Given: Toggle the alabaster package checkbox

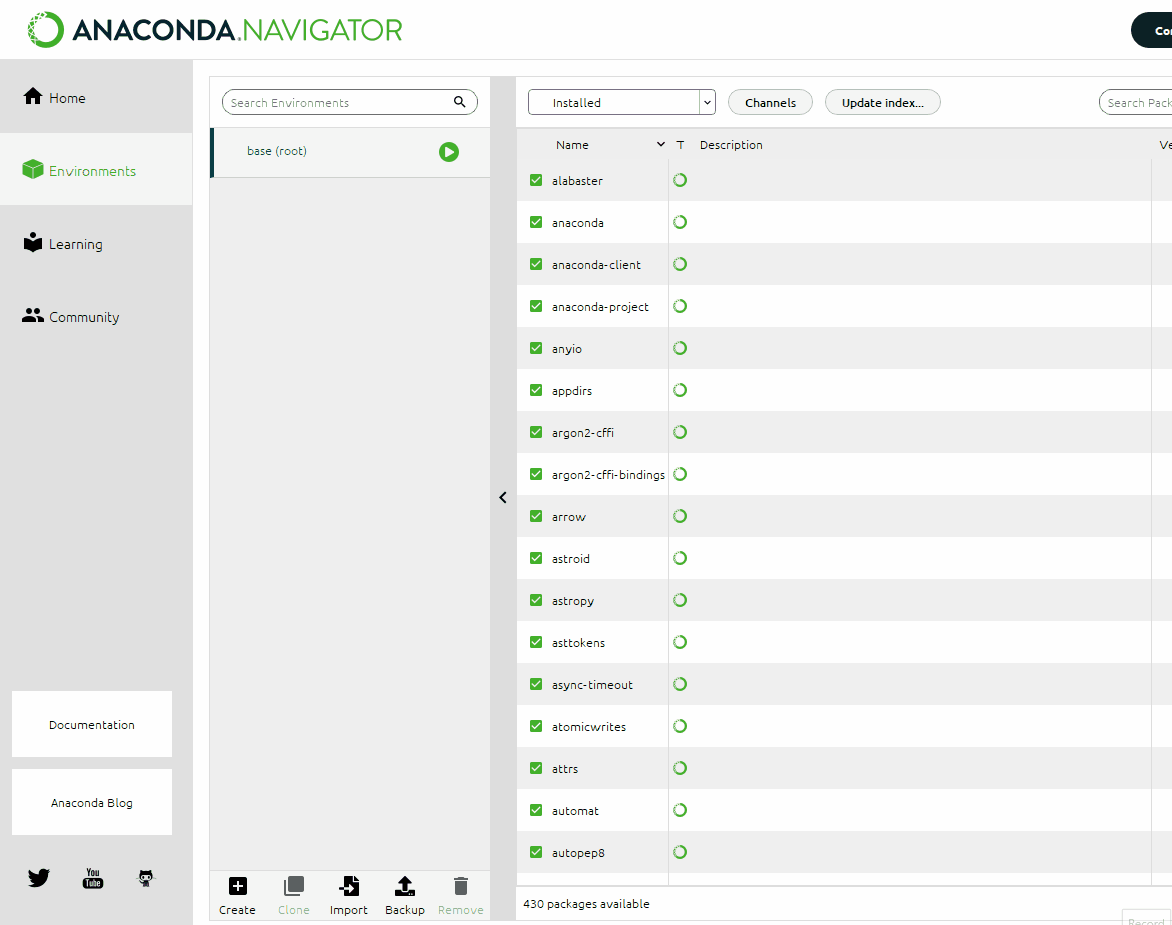Looking at the screenshot, I should 536,180.
